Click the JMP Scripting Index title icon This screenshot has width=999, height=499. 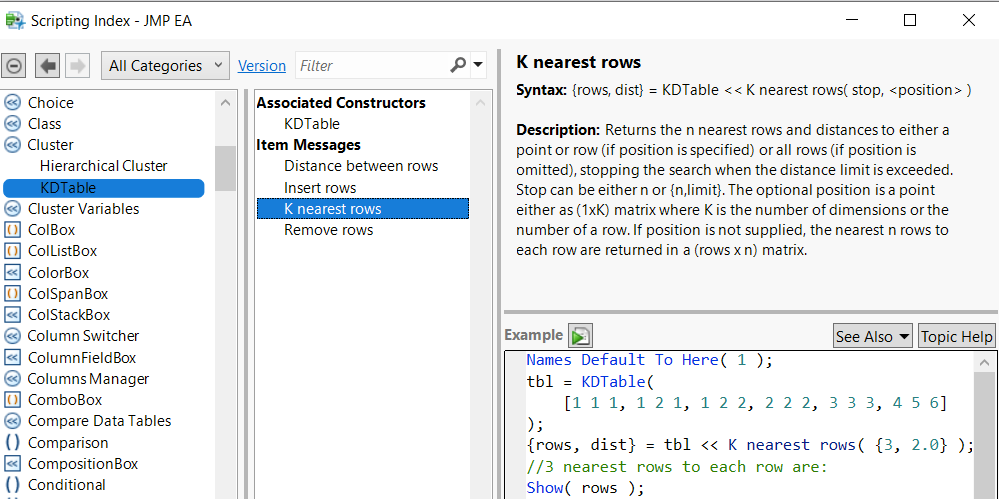click(15, 20)
